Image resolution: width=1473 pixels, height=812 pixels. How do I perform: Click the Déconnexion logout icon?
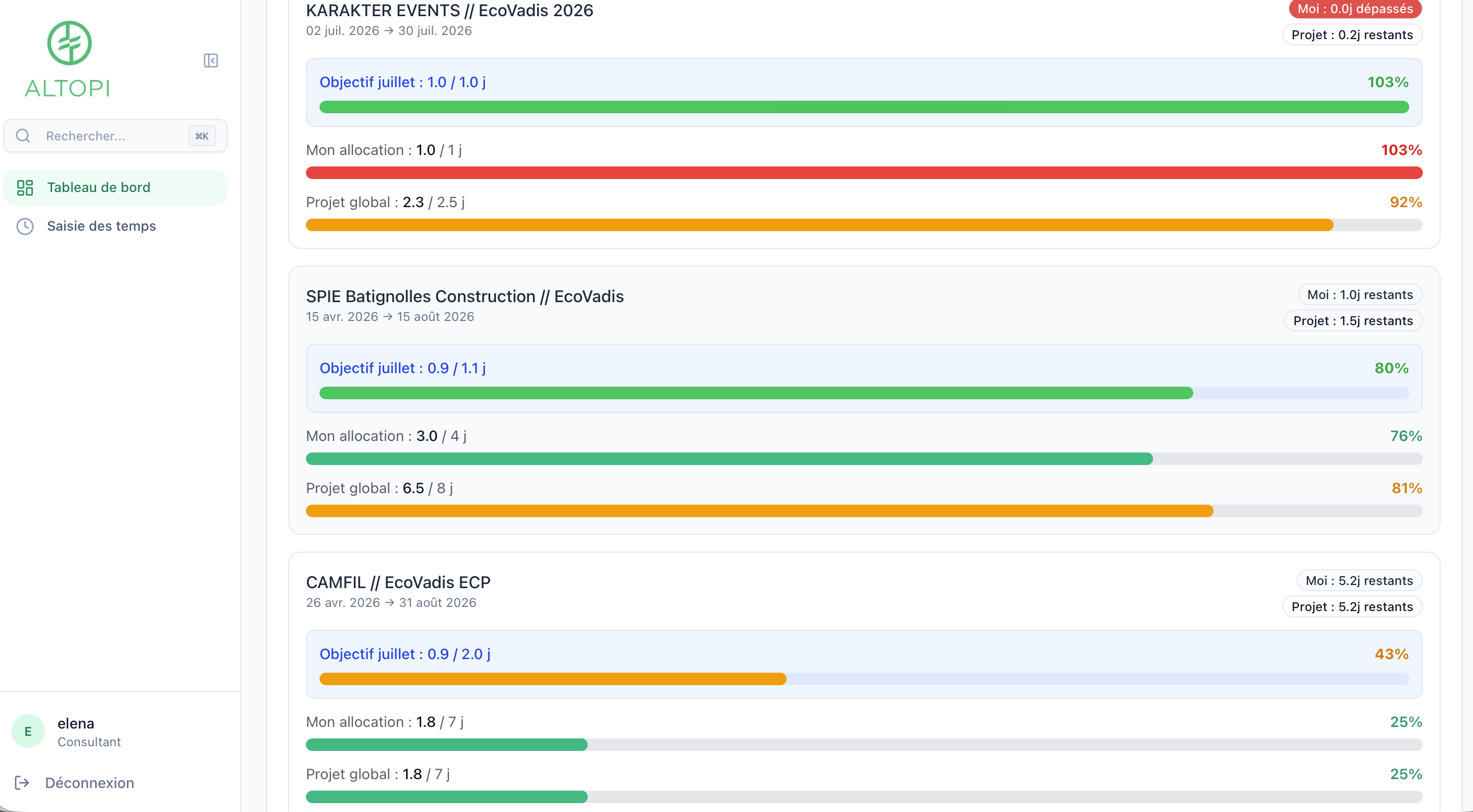tap(22, 782)
